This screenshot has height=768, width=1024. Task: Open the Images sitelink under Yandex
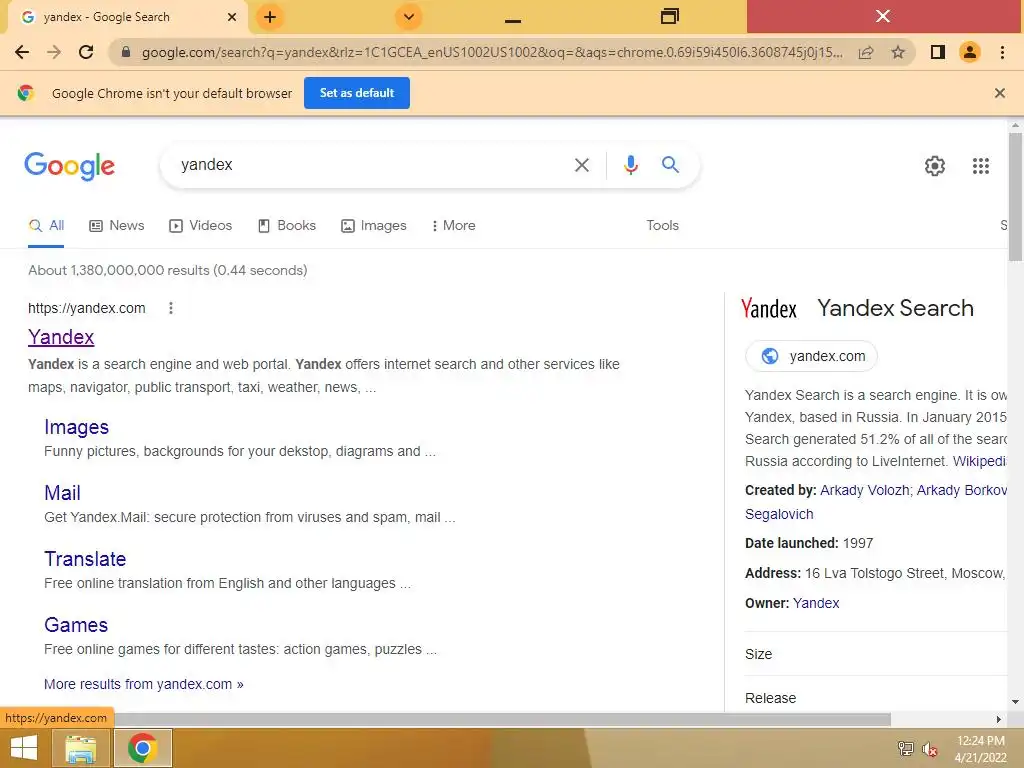76,427
